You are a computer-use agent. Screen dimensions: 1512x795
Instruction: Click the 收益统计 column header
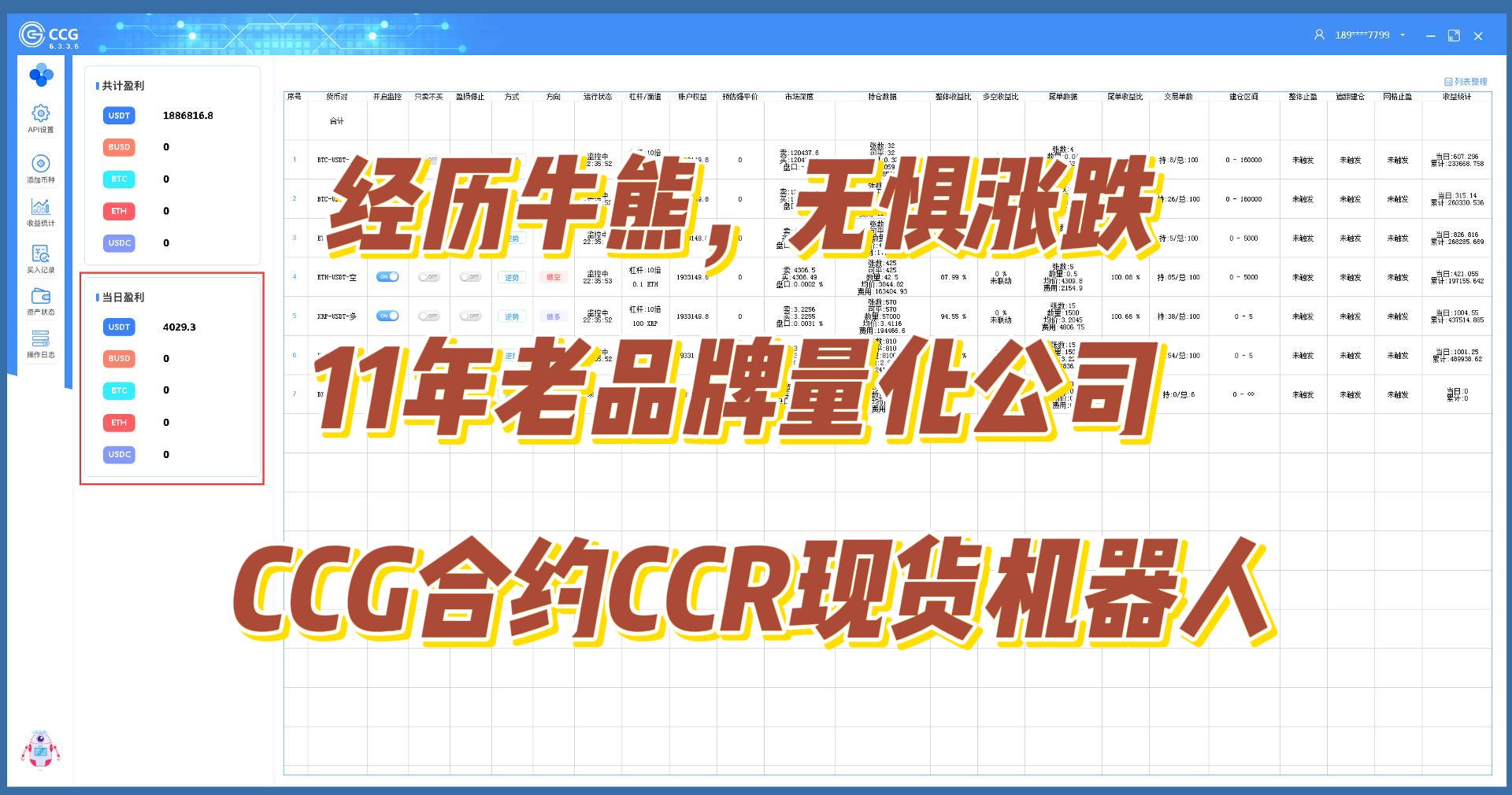tap(1457, 97)
